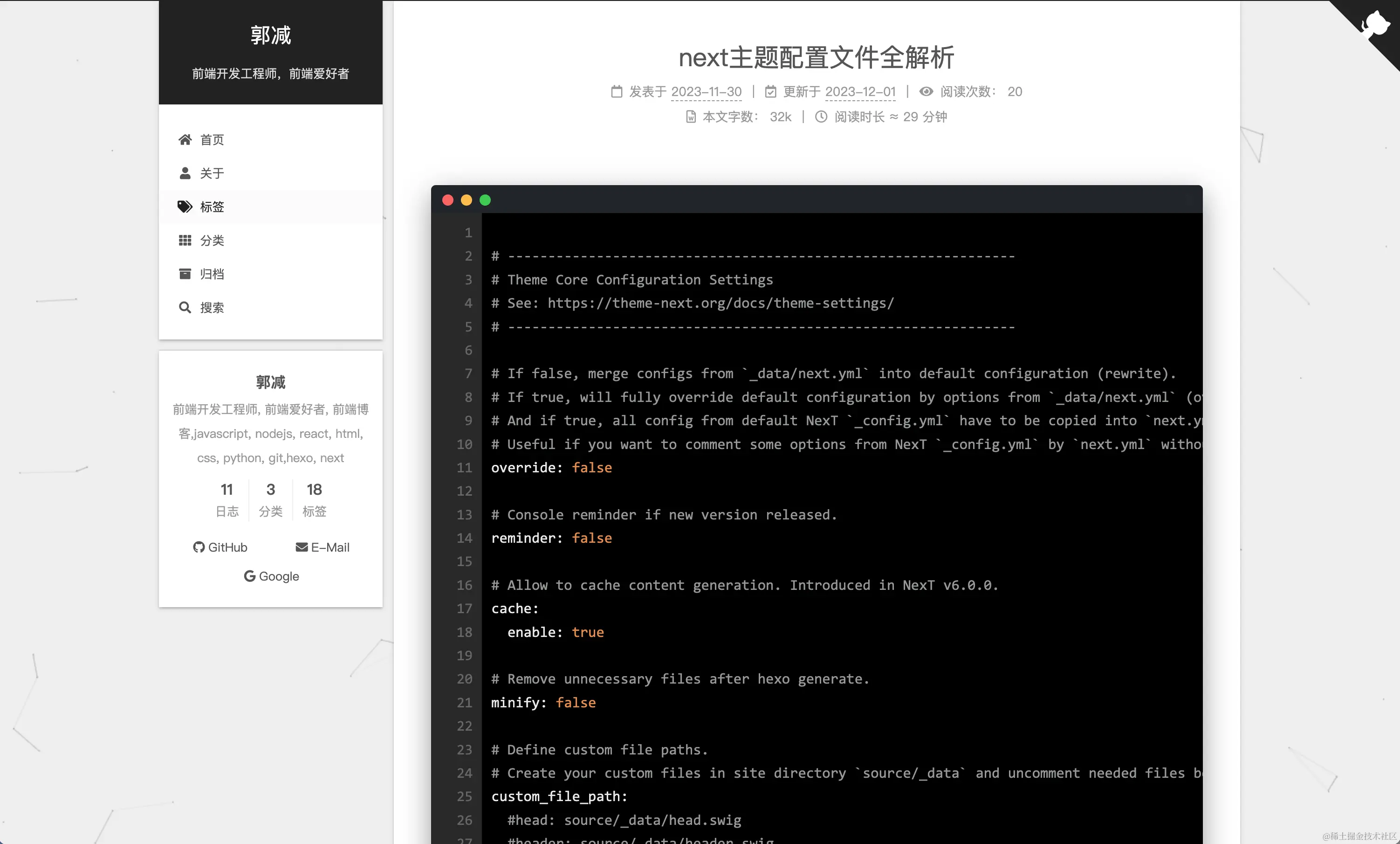
Task: Open the GitHub profile link
Action: pyautogui.click(x=220, y=547)
